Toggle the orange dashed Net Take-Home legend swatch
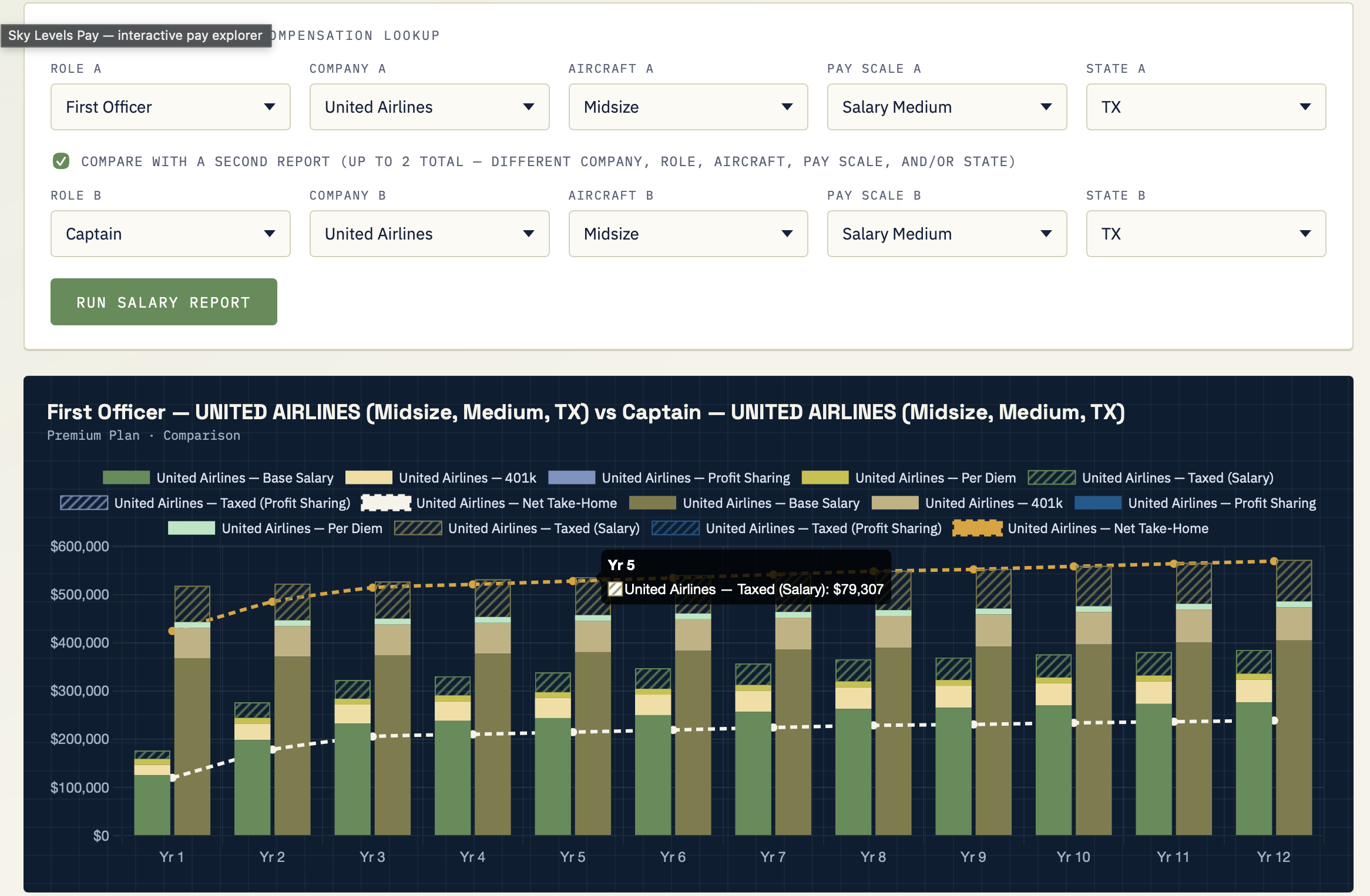The image size is (1370, 896). click(978, 528)
